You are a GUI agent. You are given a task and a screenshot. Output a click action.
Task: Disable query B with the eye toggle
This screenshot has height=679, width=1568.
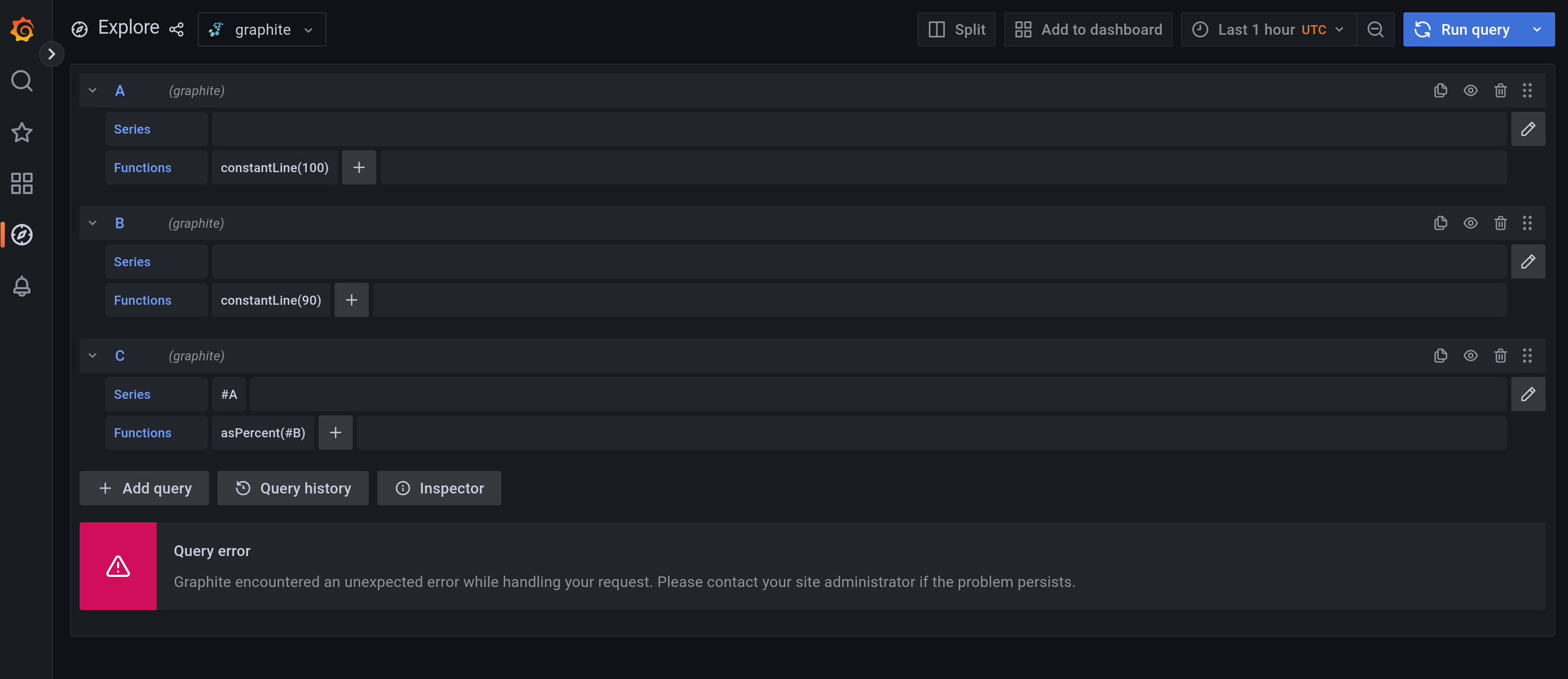pos(1471,223)
